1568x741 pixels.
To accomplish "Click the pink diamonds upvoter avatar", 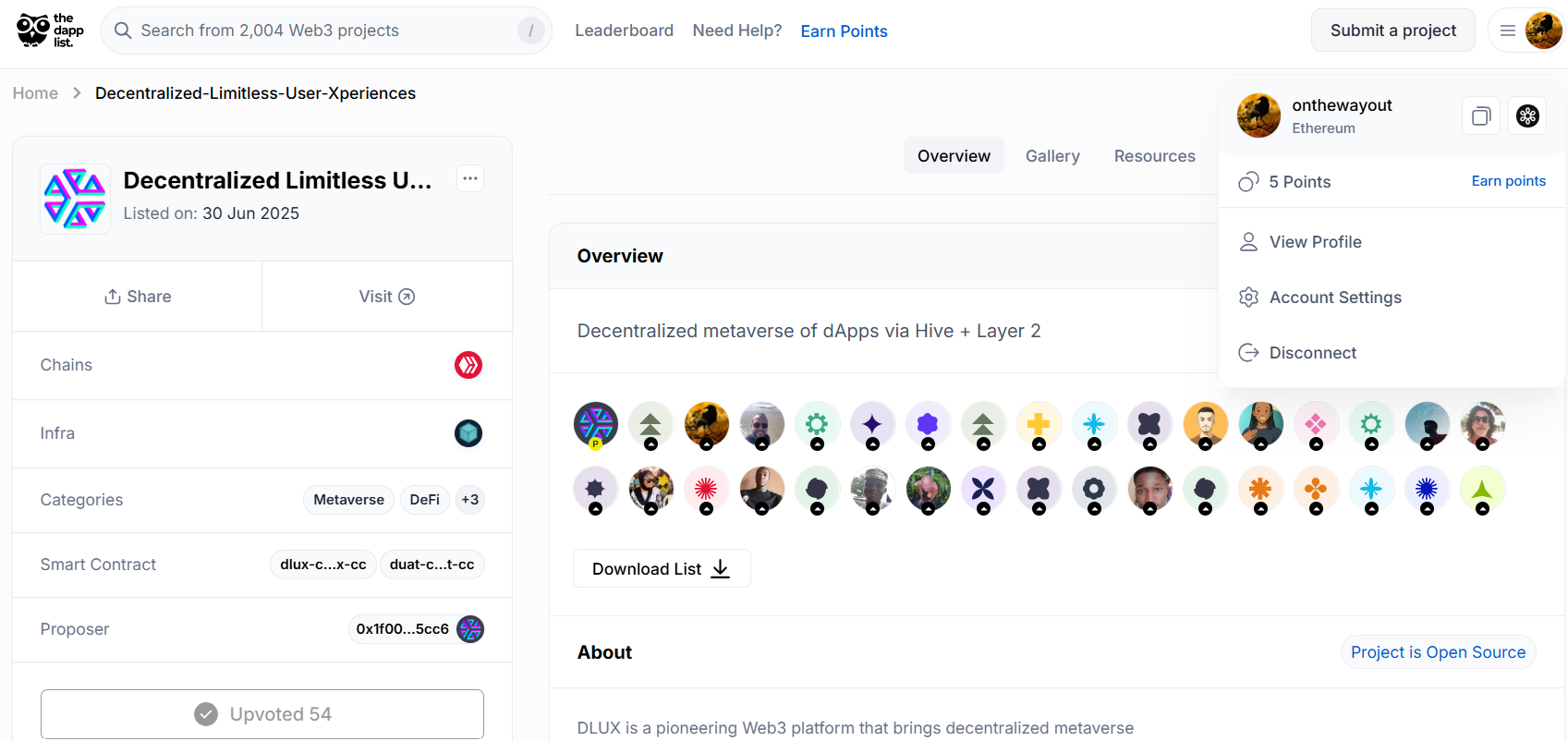I will click(1316, 425).
